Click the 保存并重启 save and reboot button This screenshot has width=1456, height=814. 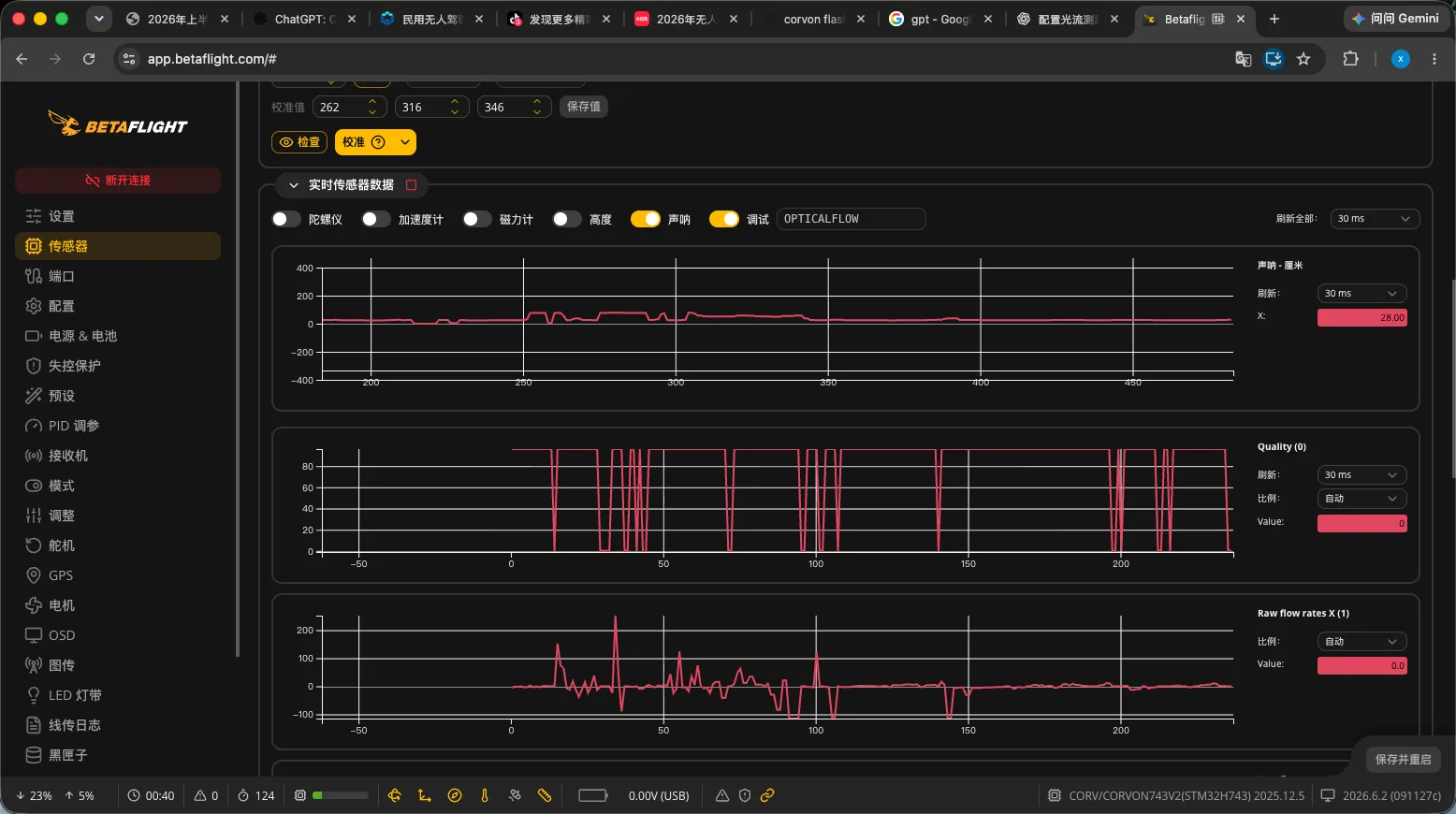pos(1403,760)
